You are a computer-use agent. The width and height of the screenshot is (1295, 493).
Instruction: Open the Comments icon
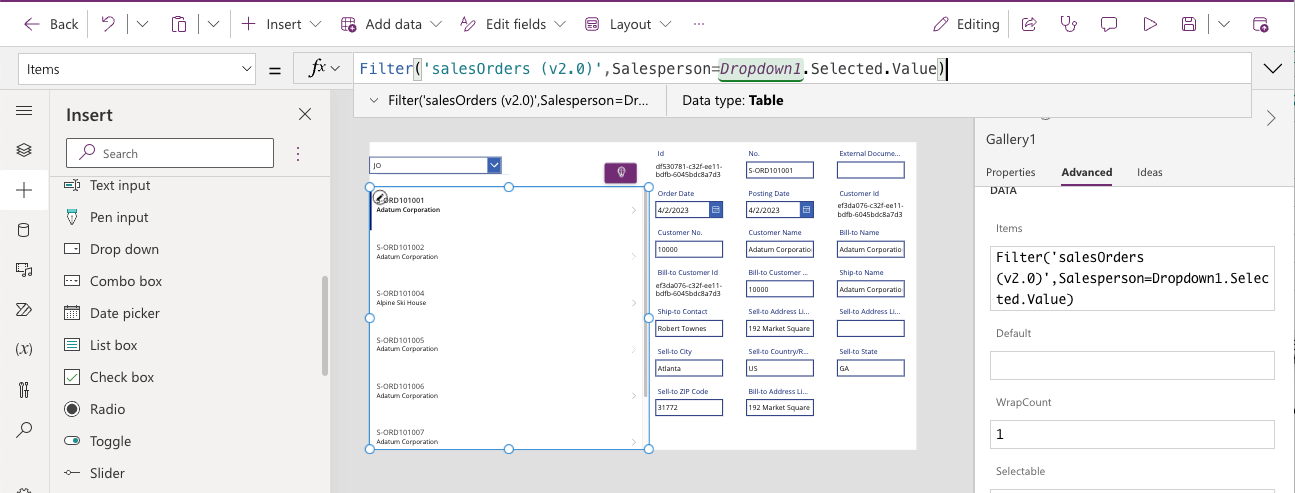[x=1109, y=24]
